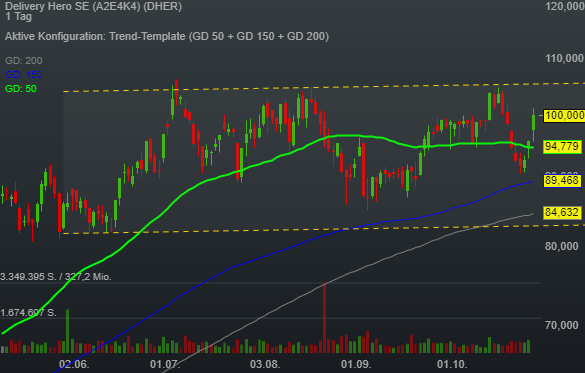Image resolution: width=585 pixels, height=373 pixels.
Task: Click the GD: 200 legend label
Action: point(24,60)
